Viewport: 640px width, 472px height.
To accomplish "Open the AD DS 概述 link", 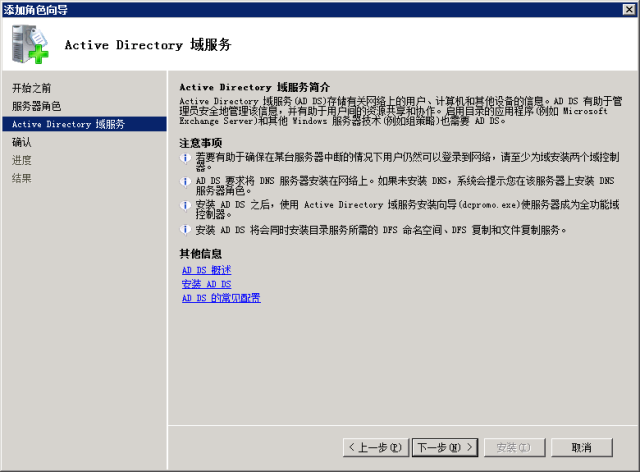I will [207, 270].
